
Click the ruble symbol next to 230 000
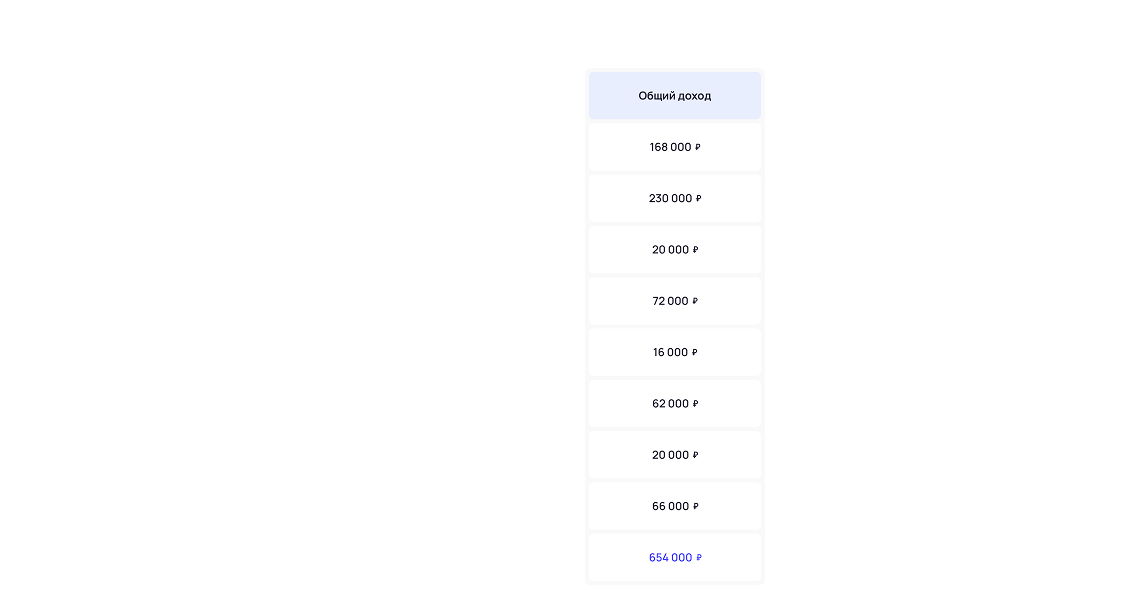tap(699, 199)
